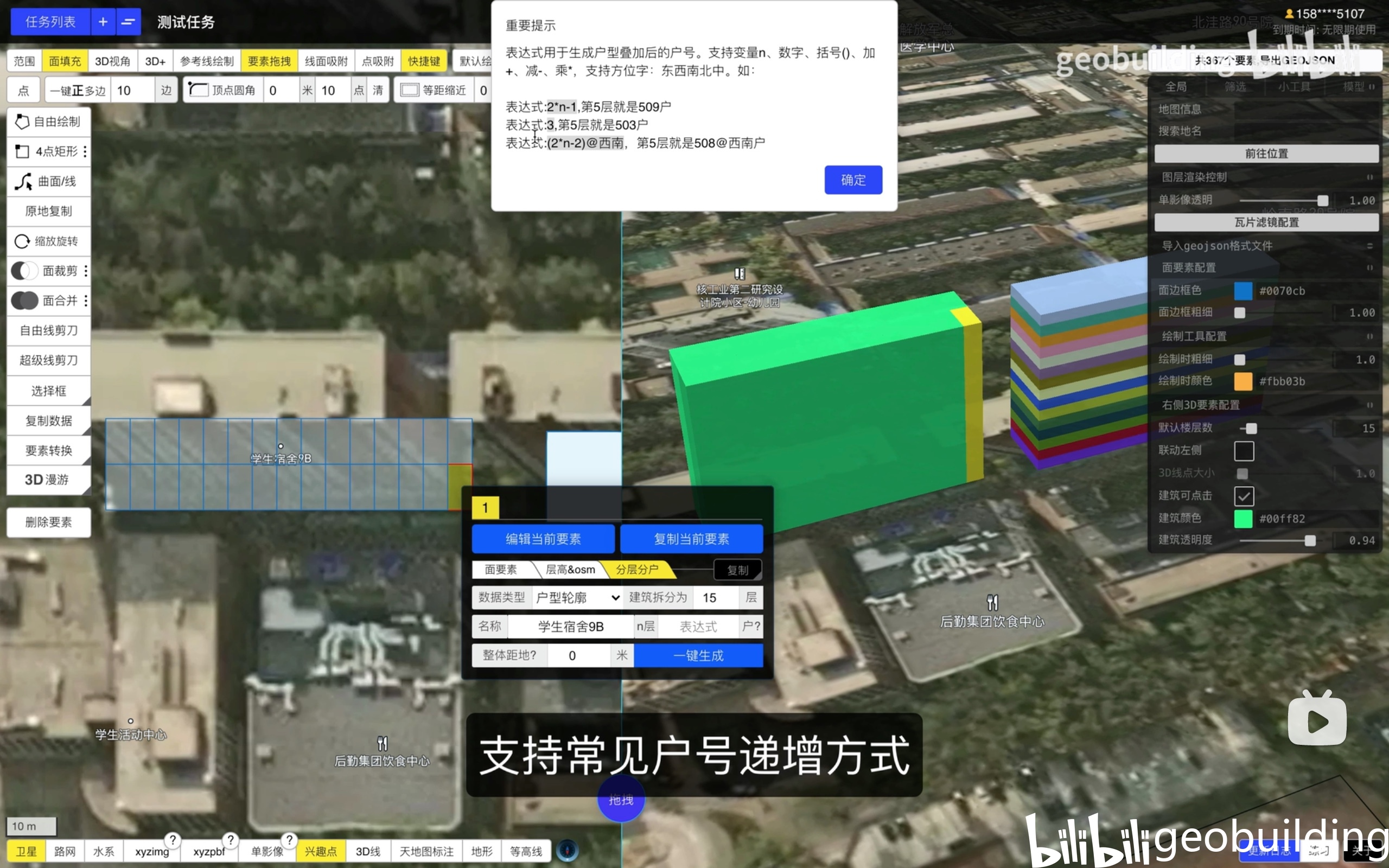This screenshot has width=1389, height=868.
Task: Click the 学生宿舍9B map point marker
Action: [x=281, y=446]
